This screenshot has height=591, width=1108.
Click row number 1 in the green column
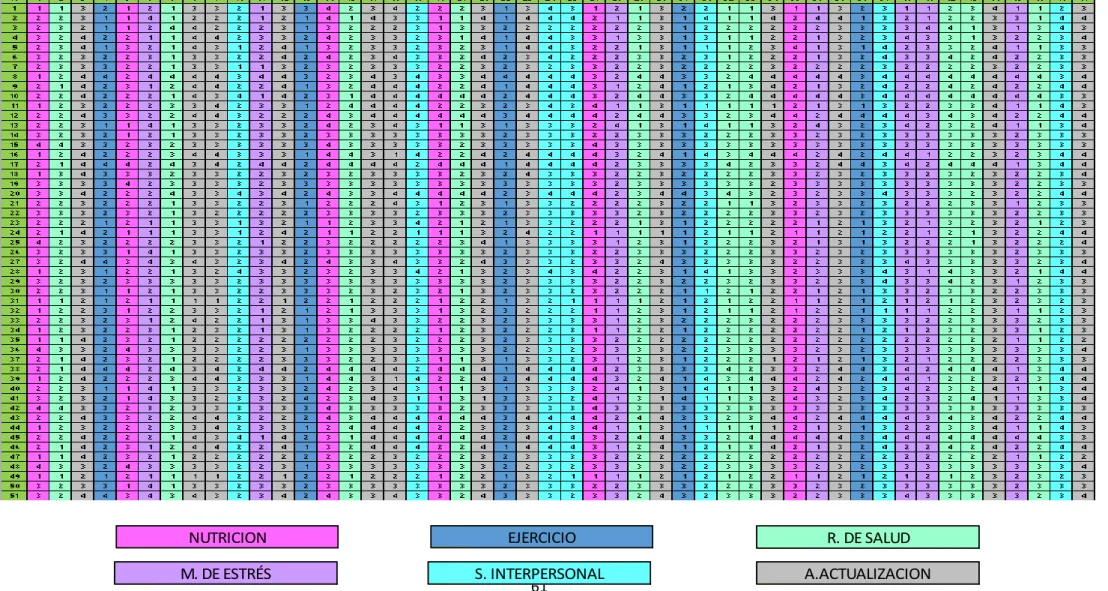click(15, 8)
